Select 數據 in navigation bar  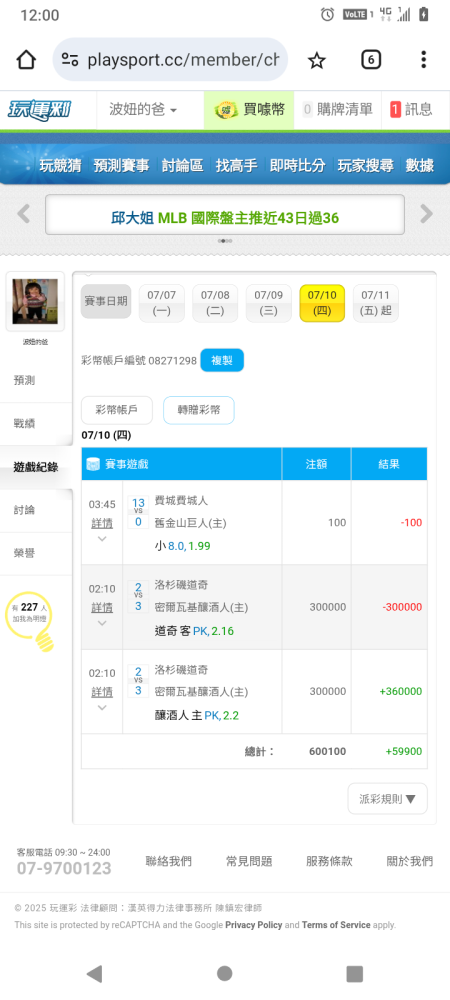click(420, 166)
